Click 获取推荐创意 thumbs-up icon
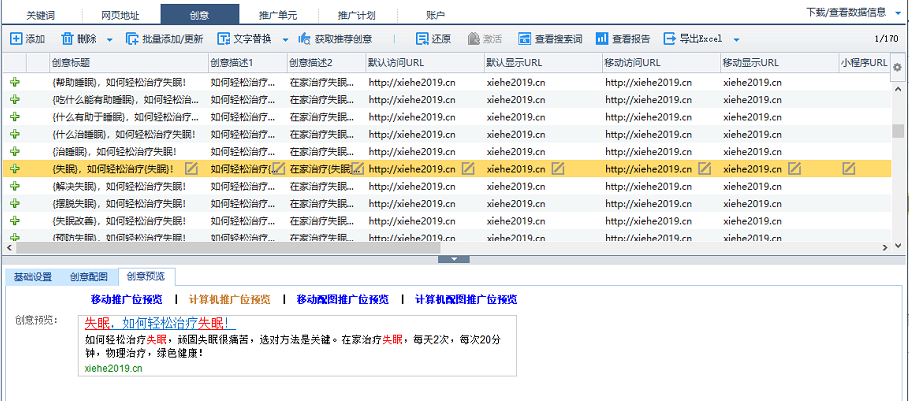Image resolution: width=909 pixels, height=401 pixels. 305,39
